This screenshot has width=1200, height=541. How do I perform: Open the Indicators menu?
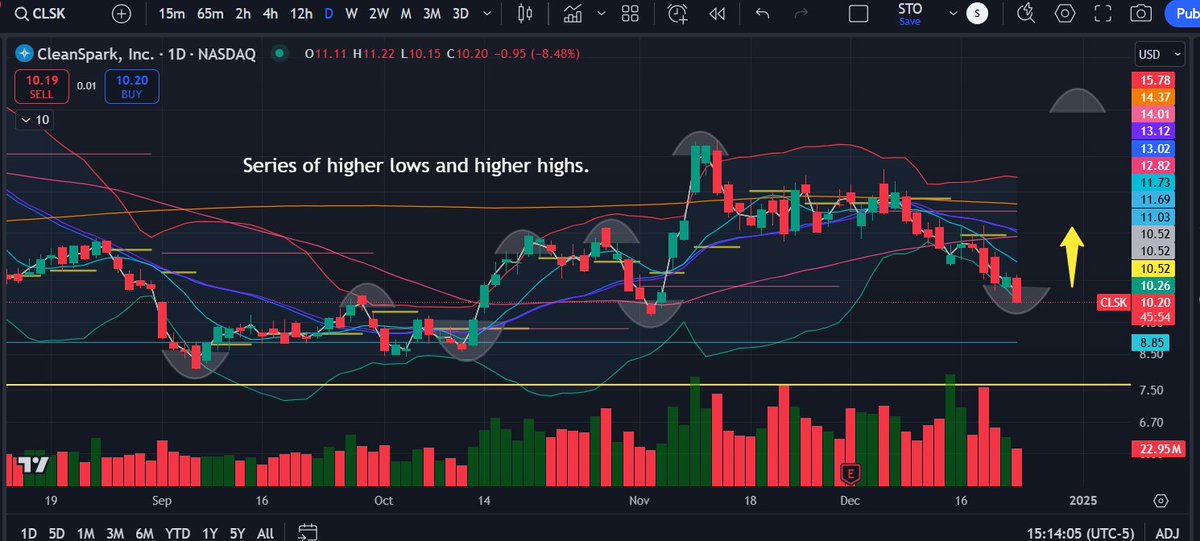[x=573, y=14]
